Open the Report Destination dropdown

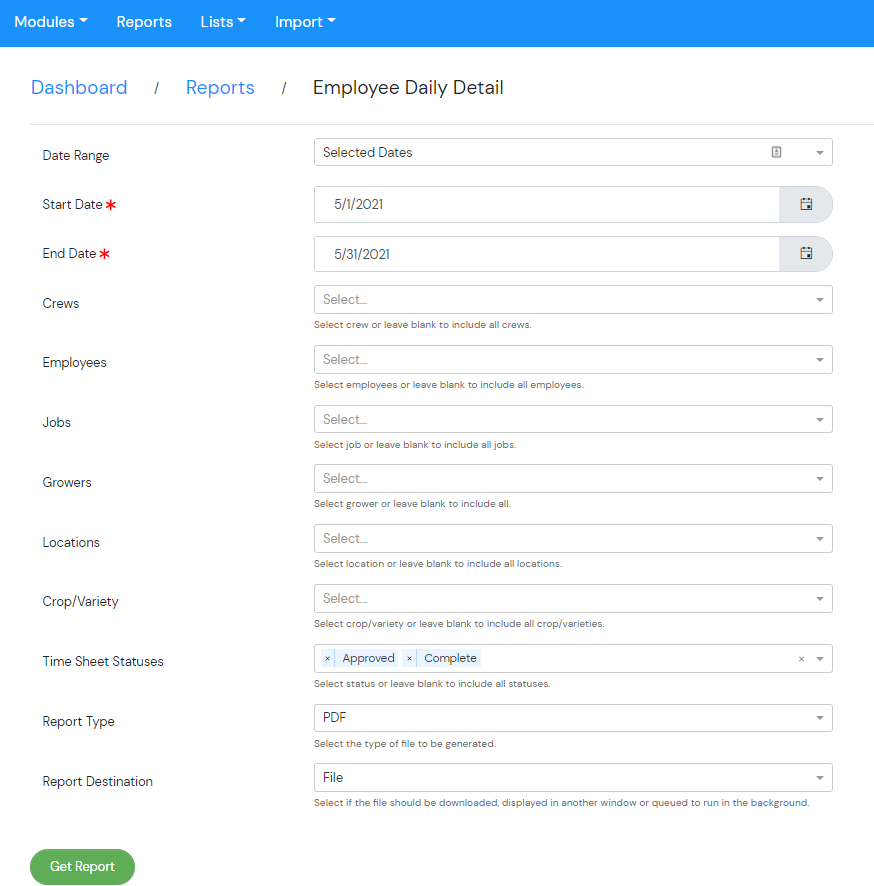click(x=573, y=778)
